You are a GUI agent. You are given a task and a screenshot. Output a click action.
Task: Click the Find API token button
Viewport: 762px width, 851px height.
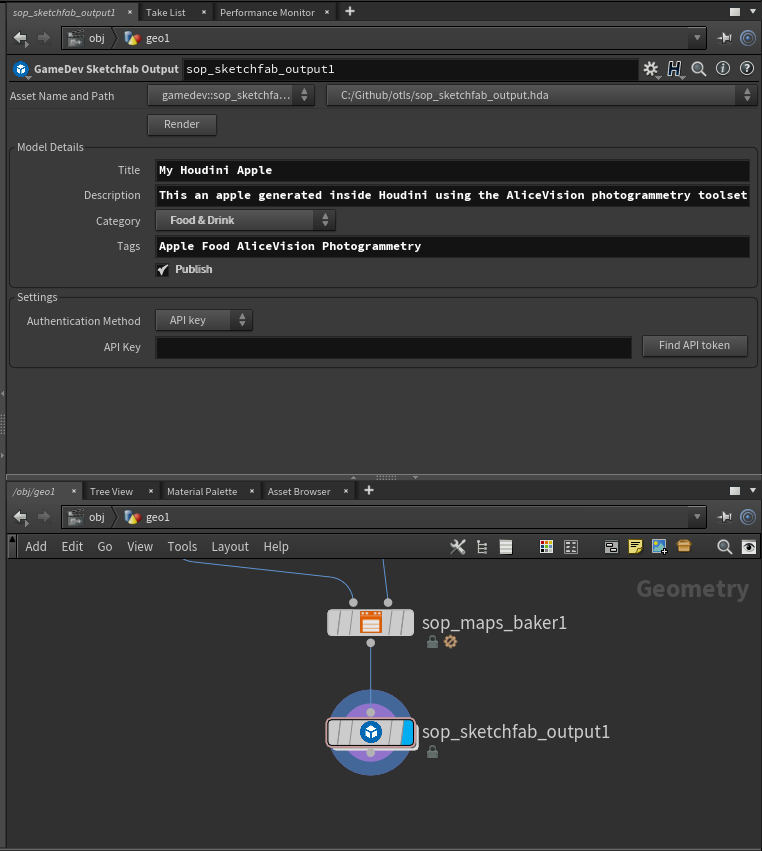(694, 346)
